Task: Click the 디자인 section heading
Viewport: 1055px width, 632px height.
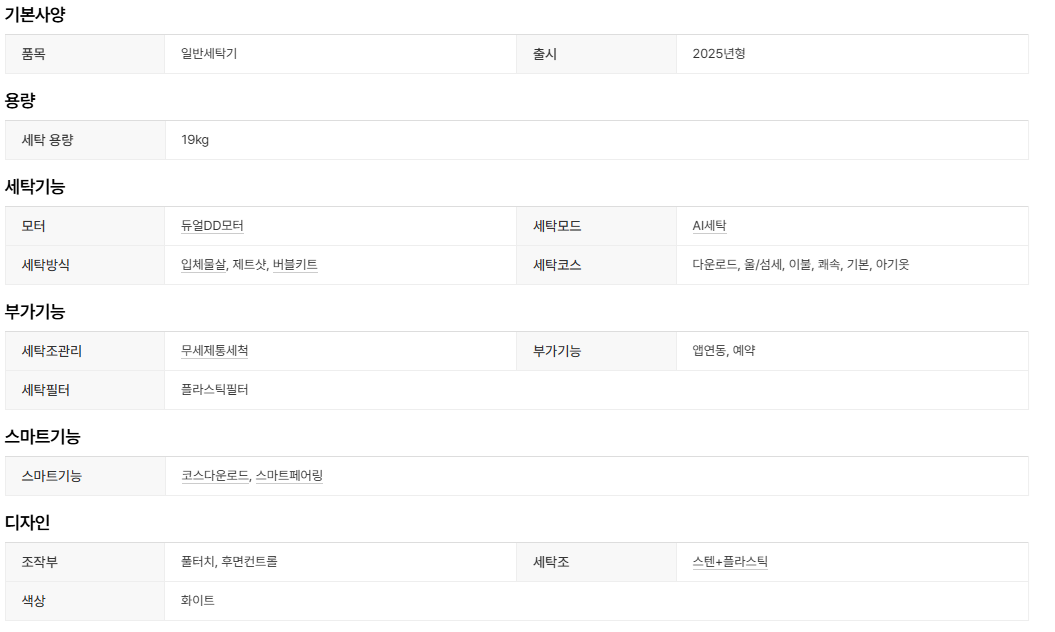Action: (28, 523)
